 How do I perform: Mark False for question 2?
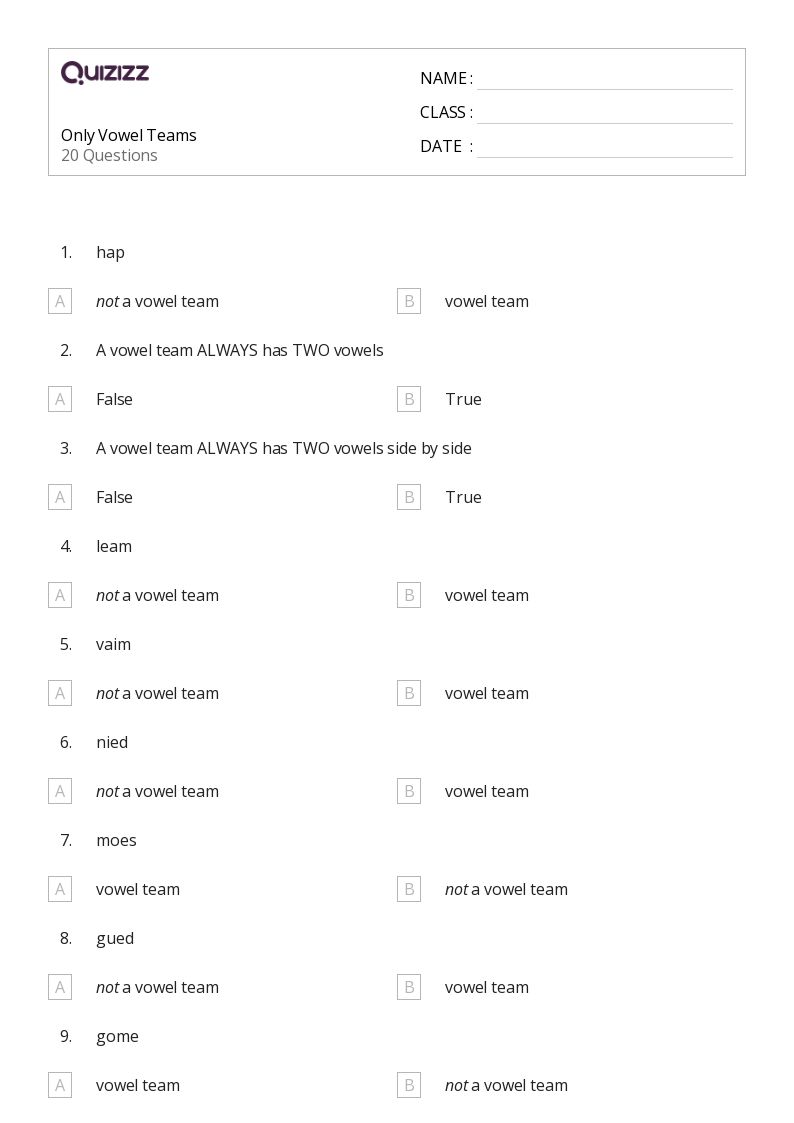tap(60, 399)
